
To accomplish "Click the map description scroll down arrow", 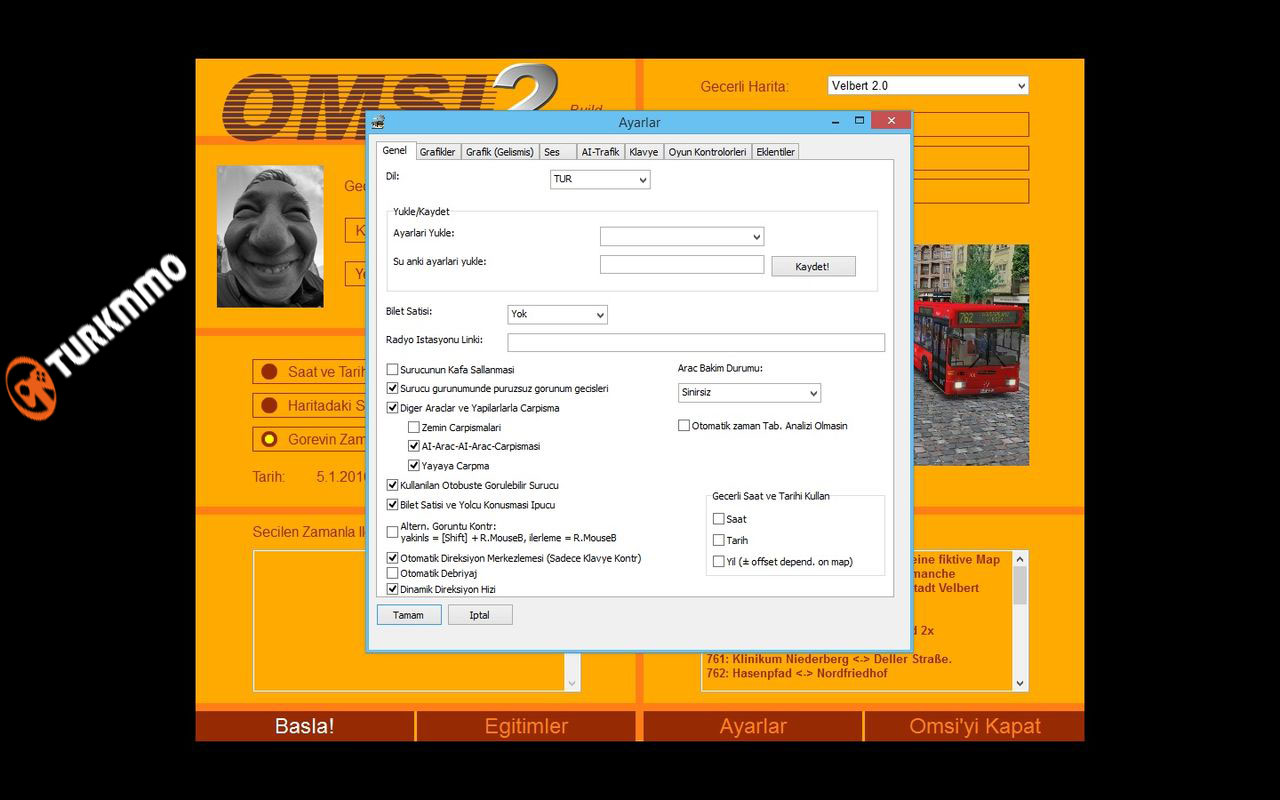I will pos(1020,683).
